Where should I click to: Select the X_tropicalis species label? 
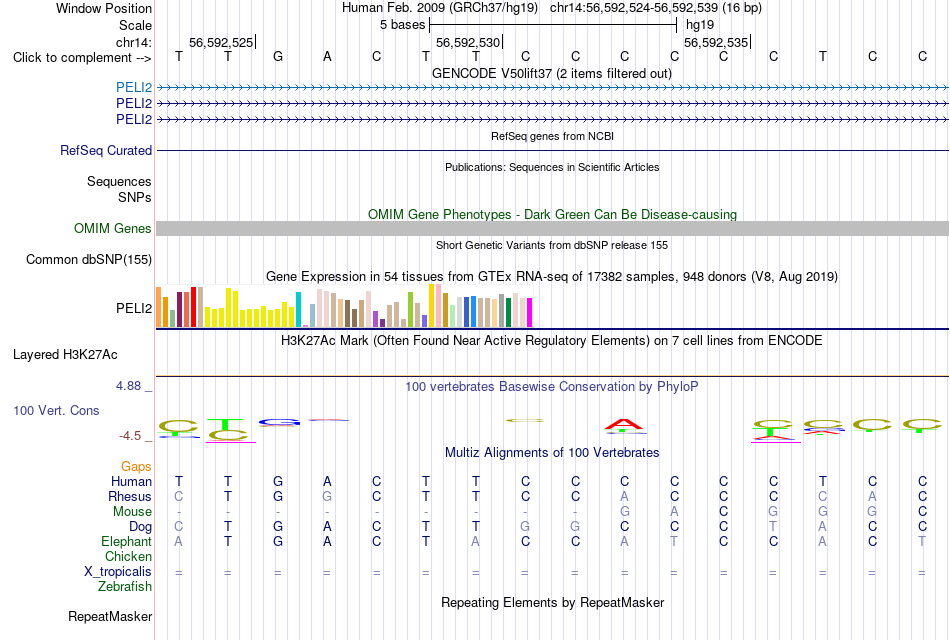[x=118, y=572]
